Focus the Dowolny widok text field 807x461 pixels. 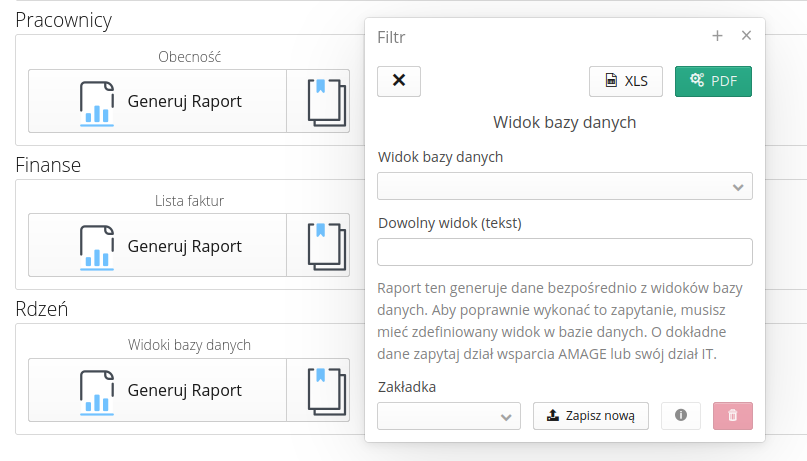tap(564, 252)
